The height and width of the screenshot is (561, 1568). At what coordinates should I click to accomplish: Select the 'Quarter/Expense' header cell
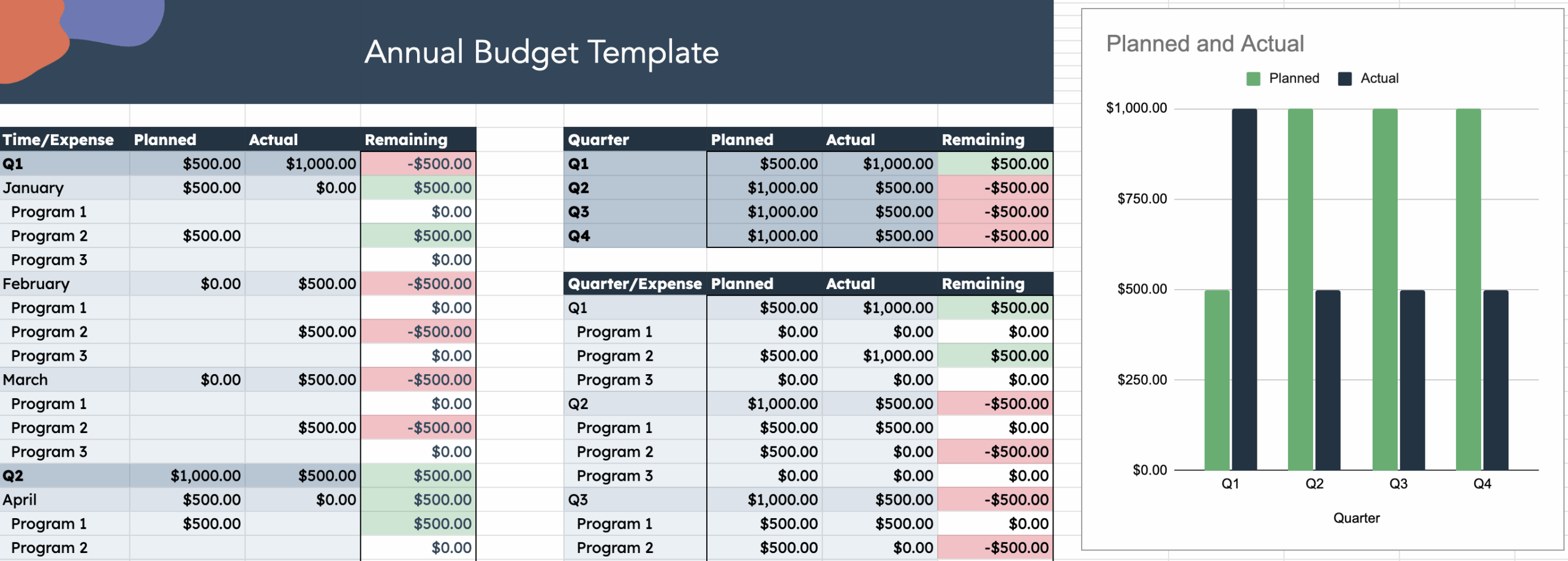635,284
